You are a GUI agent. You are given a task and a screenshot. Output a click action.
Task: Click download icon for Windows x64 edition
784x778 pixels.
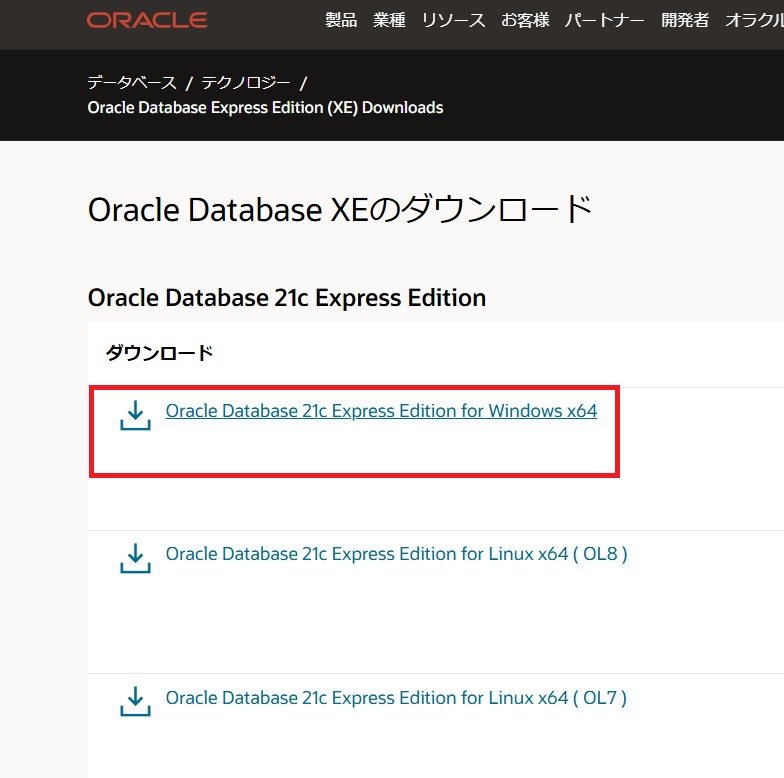135,415
